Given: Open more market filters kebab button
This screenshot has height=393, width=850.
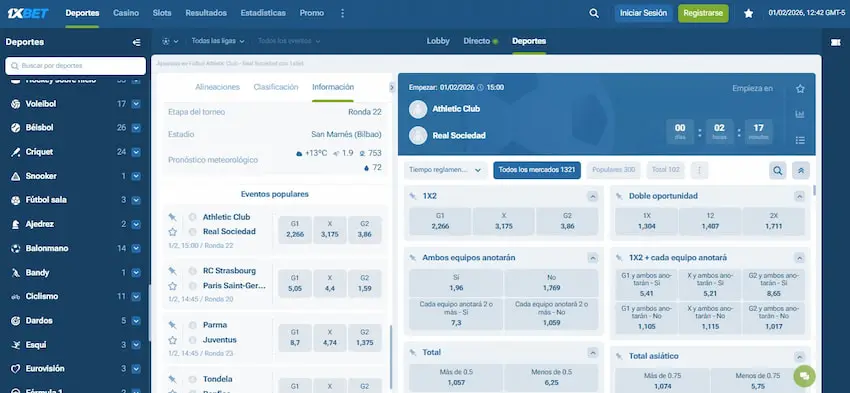Looking at the screenshot, I should coord(699,170).
